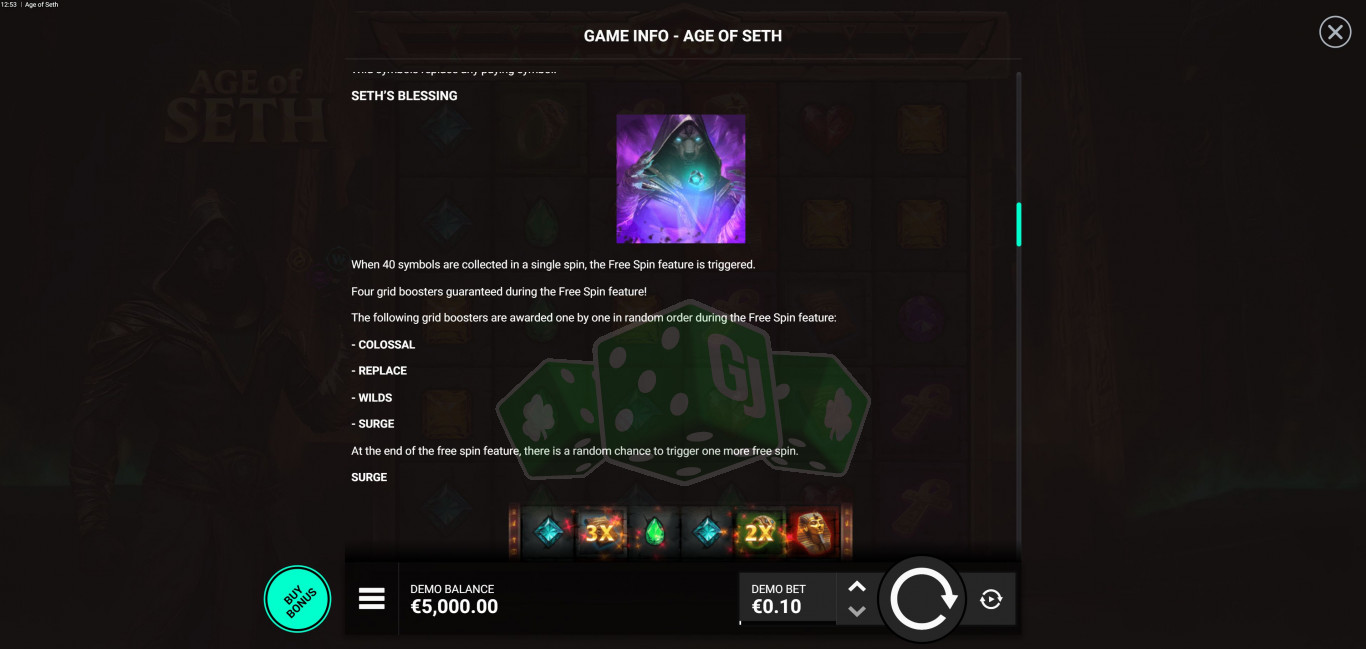Increase the demo bet with up arrow
This screenshot has width=1366, height=649.
tap(857, 587)
